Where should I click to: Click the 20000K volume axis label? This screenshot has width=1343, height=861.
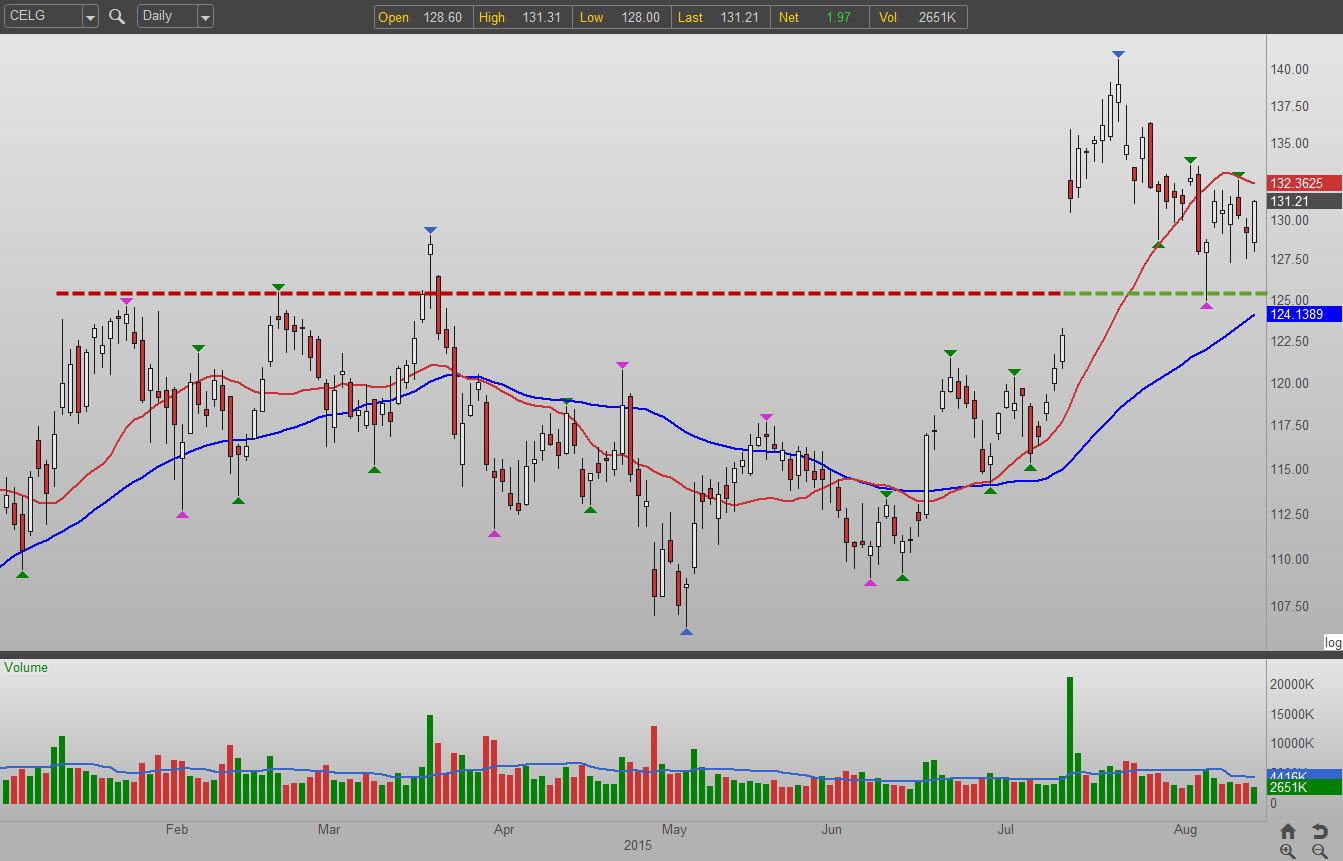pyautogui.click(x=1292, y=685)
